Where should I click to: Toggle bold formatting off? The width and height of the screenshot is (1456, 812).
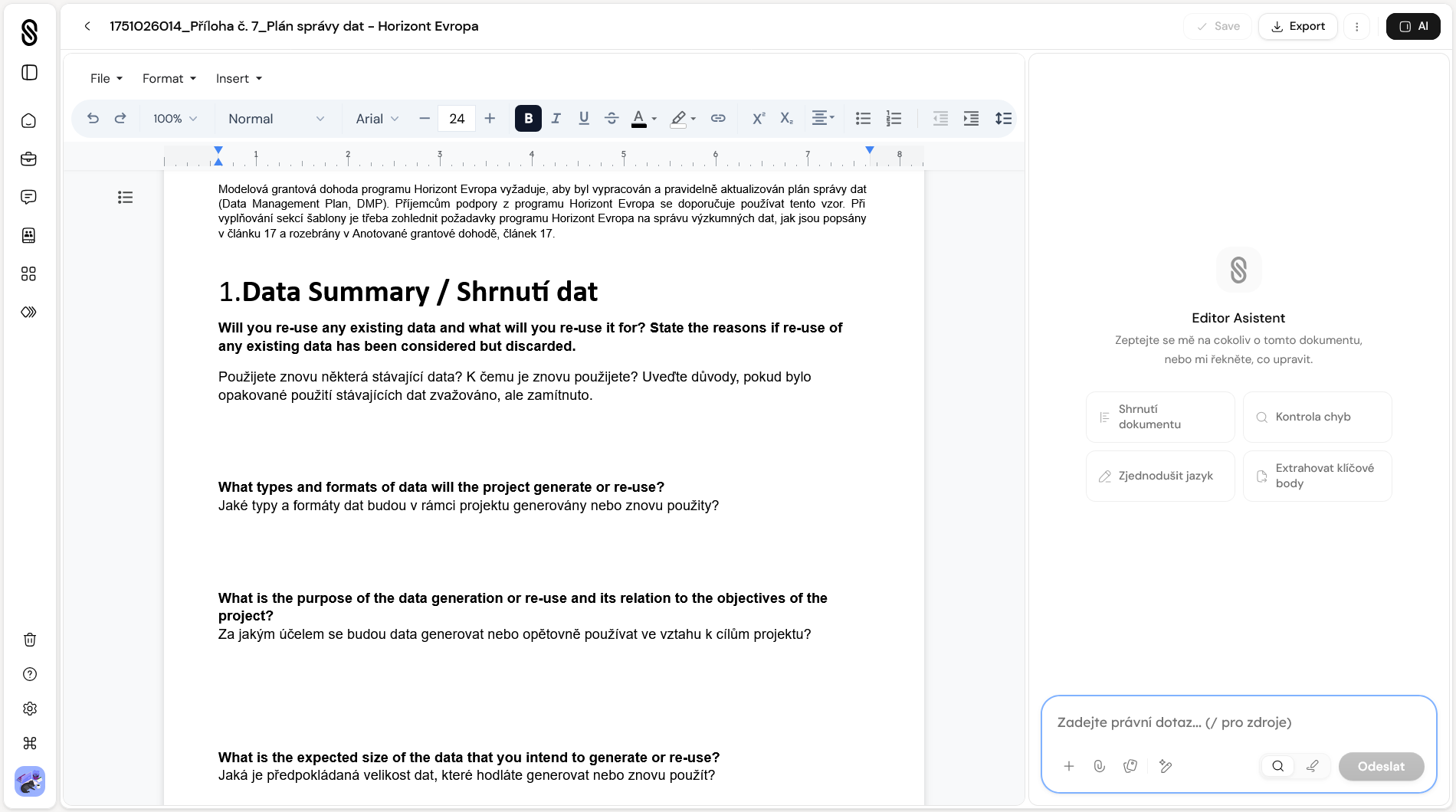click(528, 118)
